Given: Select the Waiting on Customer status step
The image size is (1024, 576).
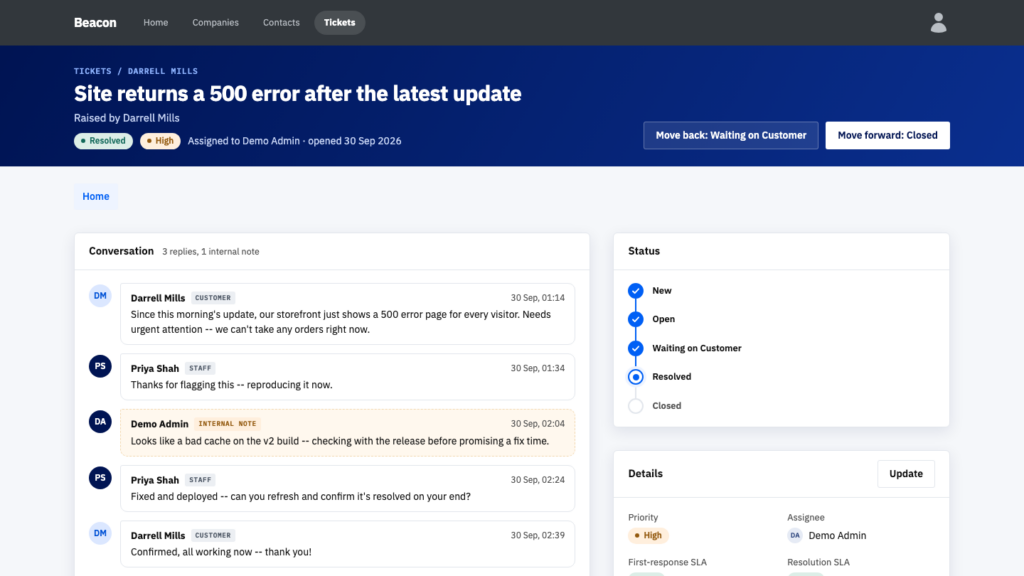Looking at the screenshot, I should [635, 348].
